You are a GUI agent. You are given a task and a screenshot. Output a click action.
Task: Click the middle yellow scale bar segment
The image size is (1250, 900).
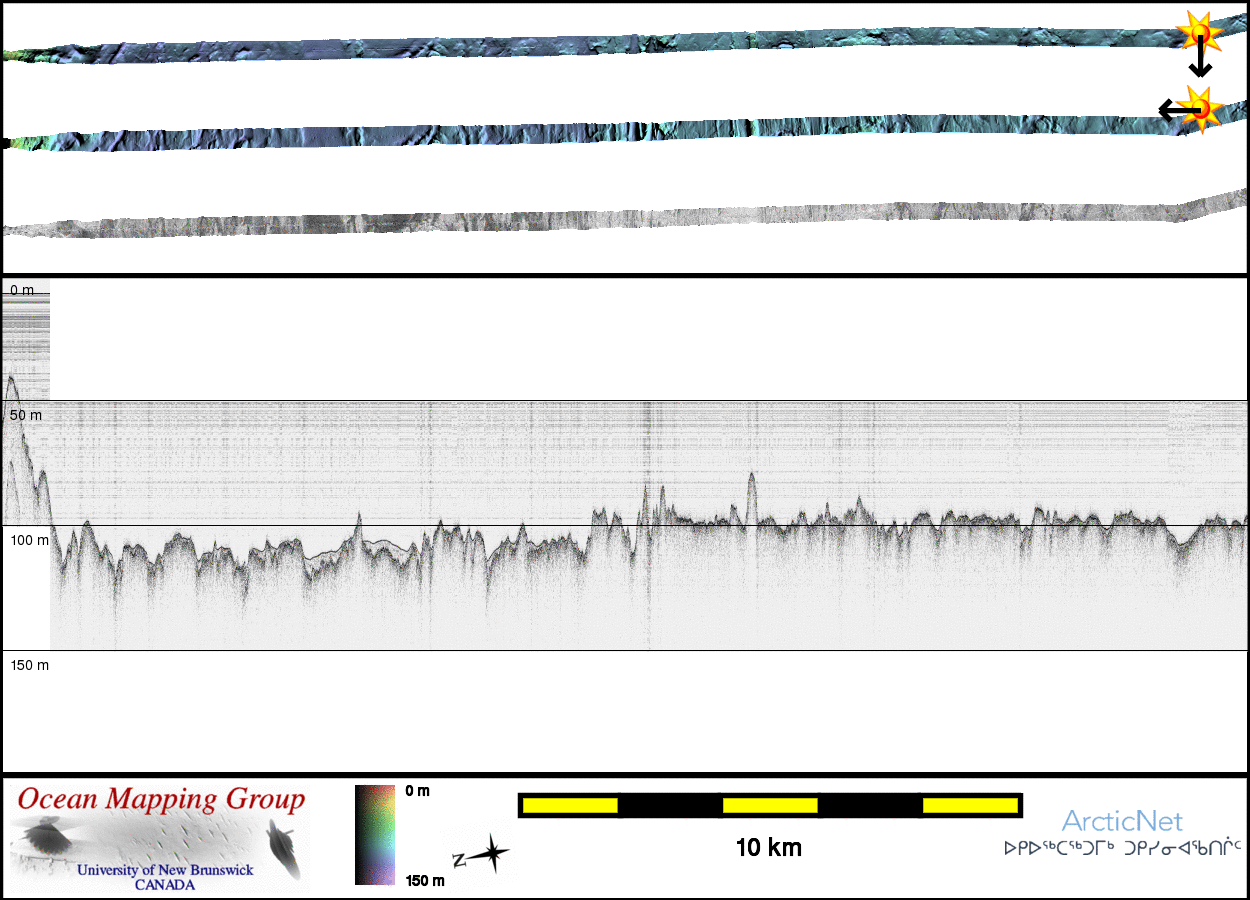(769, 805)
